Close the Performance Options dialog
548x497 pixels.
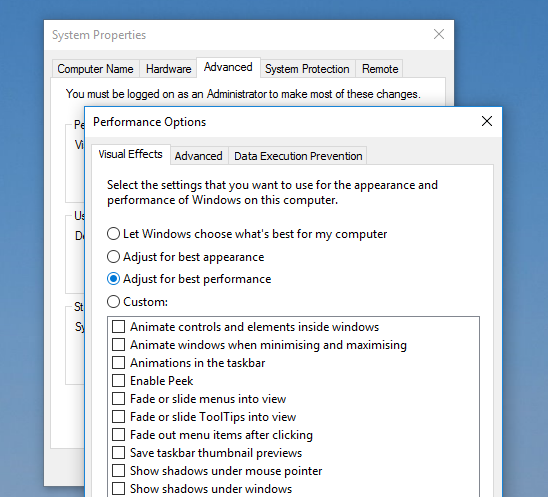coord(486,122)
